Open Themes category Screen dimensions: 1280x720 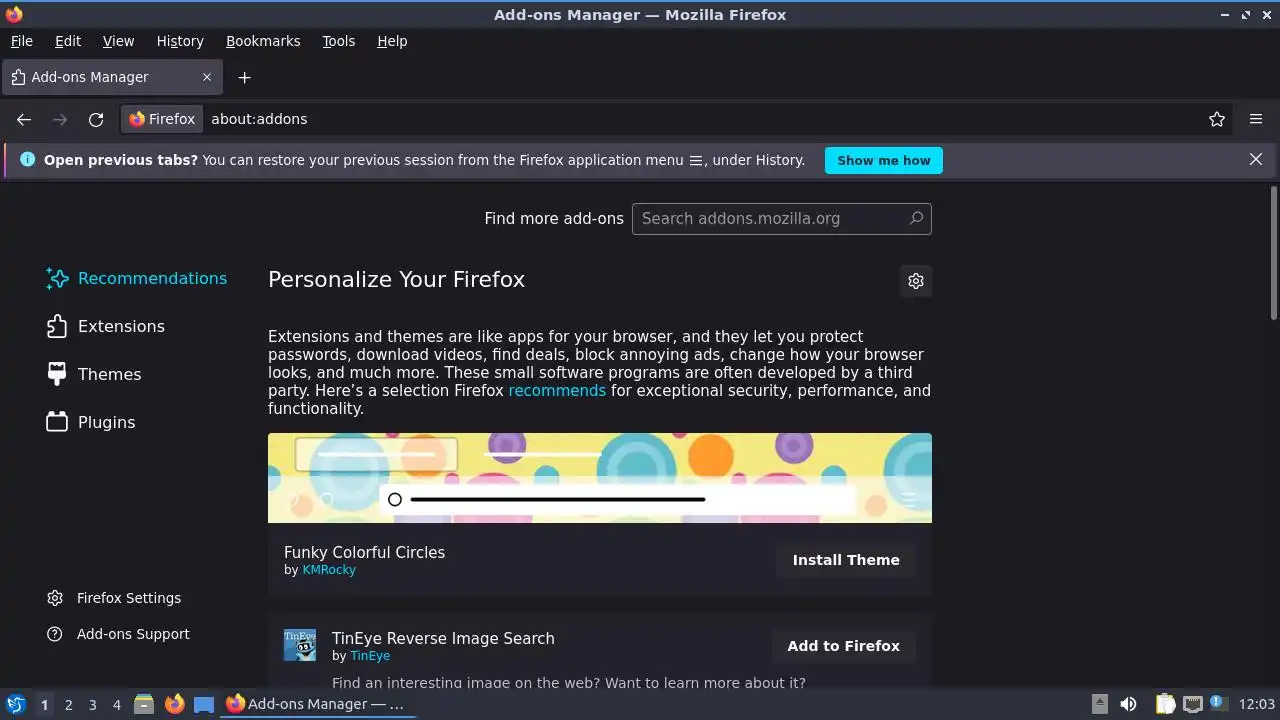coord(94,374)
